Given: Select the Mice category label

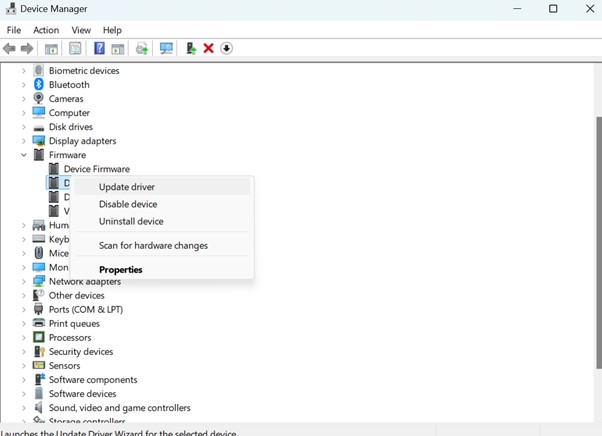Looking at the screenshot, I should coord(59,253).
